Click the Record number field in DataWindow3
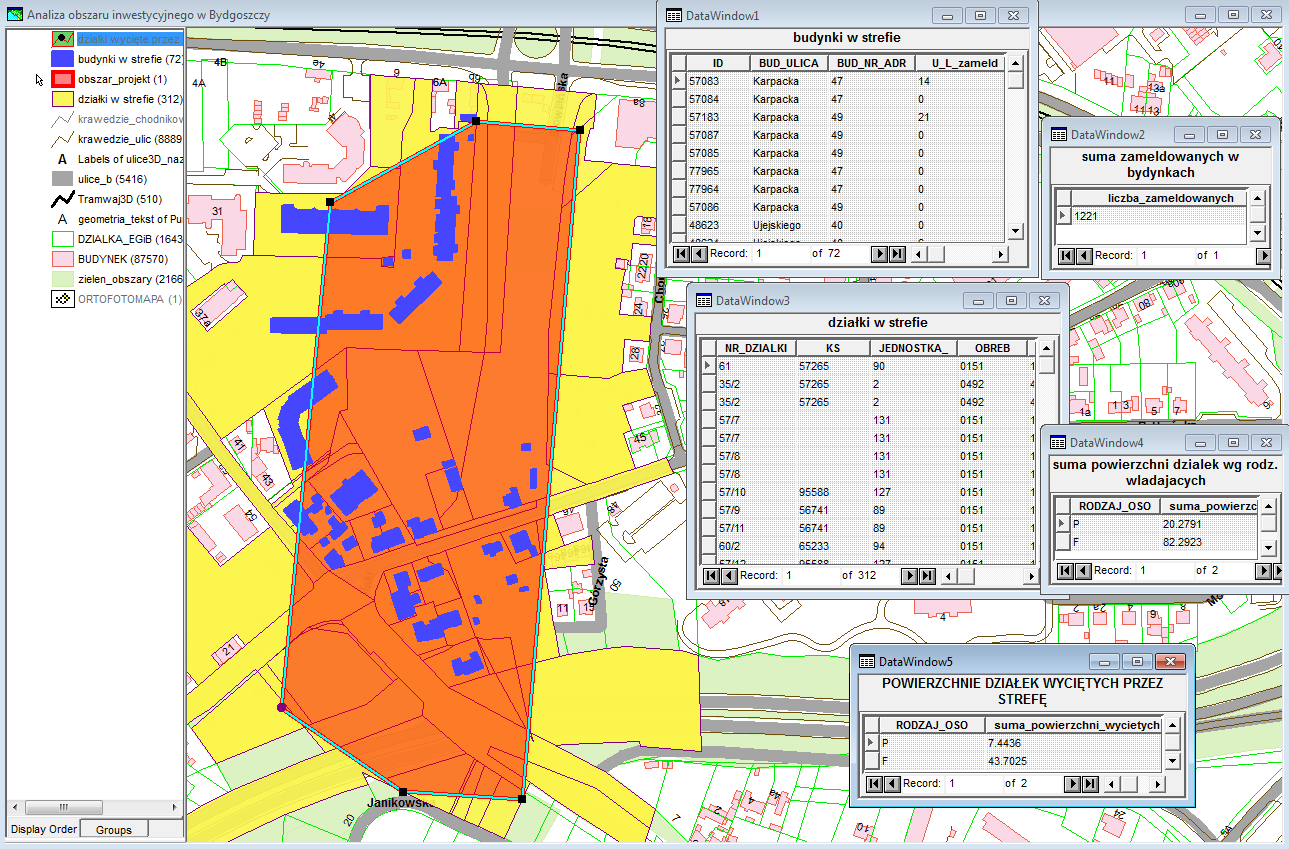This screenshot has height=849, width=1289. pyautogui.click(x=810, y=576)
